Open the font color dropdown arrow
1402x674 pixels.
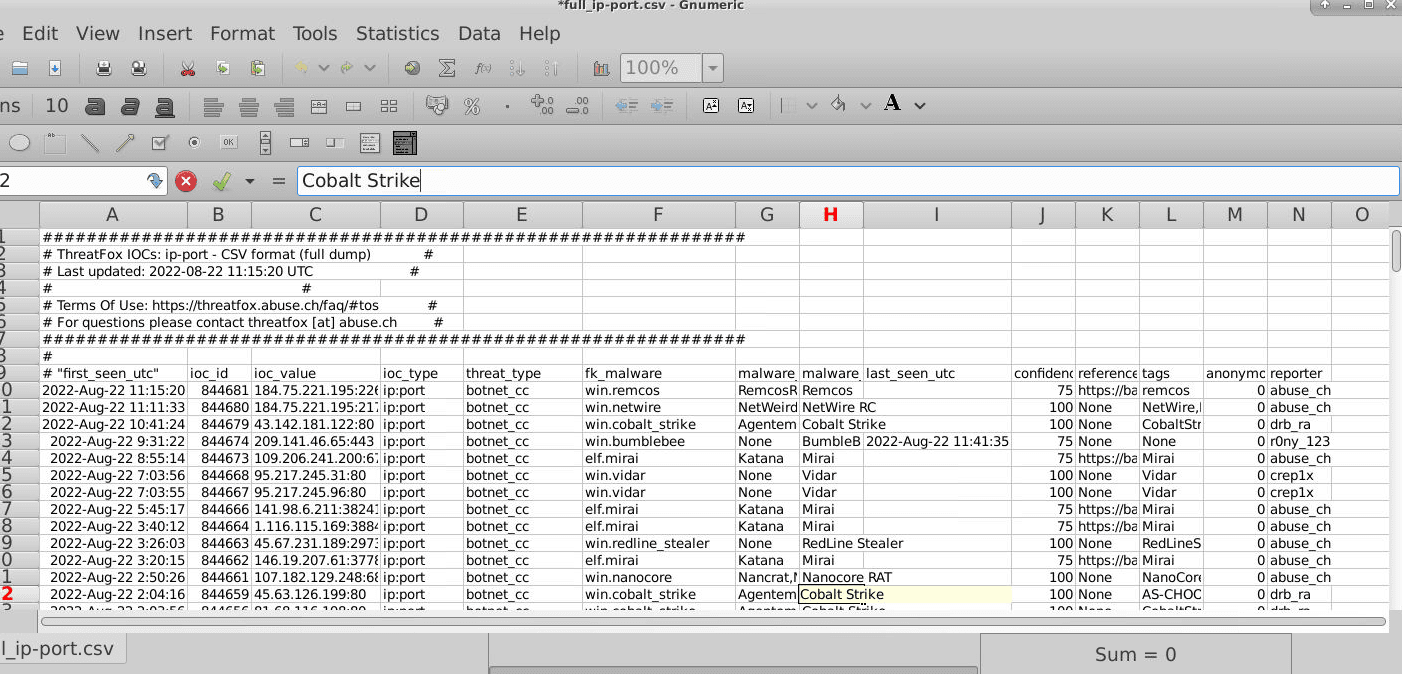[x=920, y=105]
